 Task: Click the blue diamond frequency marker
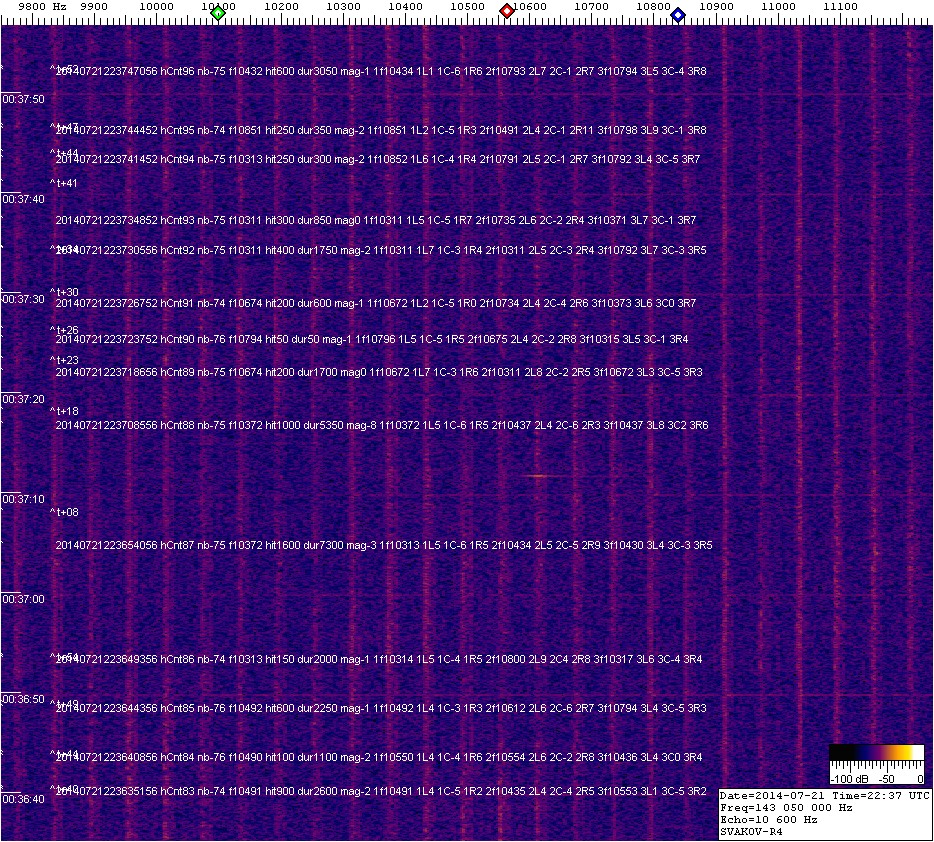pos(678,14)
